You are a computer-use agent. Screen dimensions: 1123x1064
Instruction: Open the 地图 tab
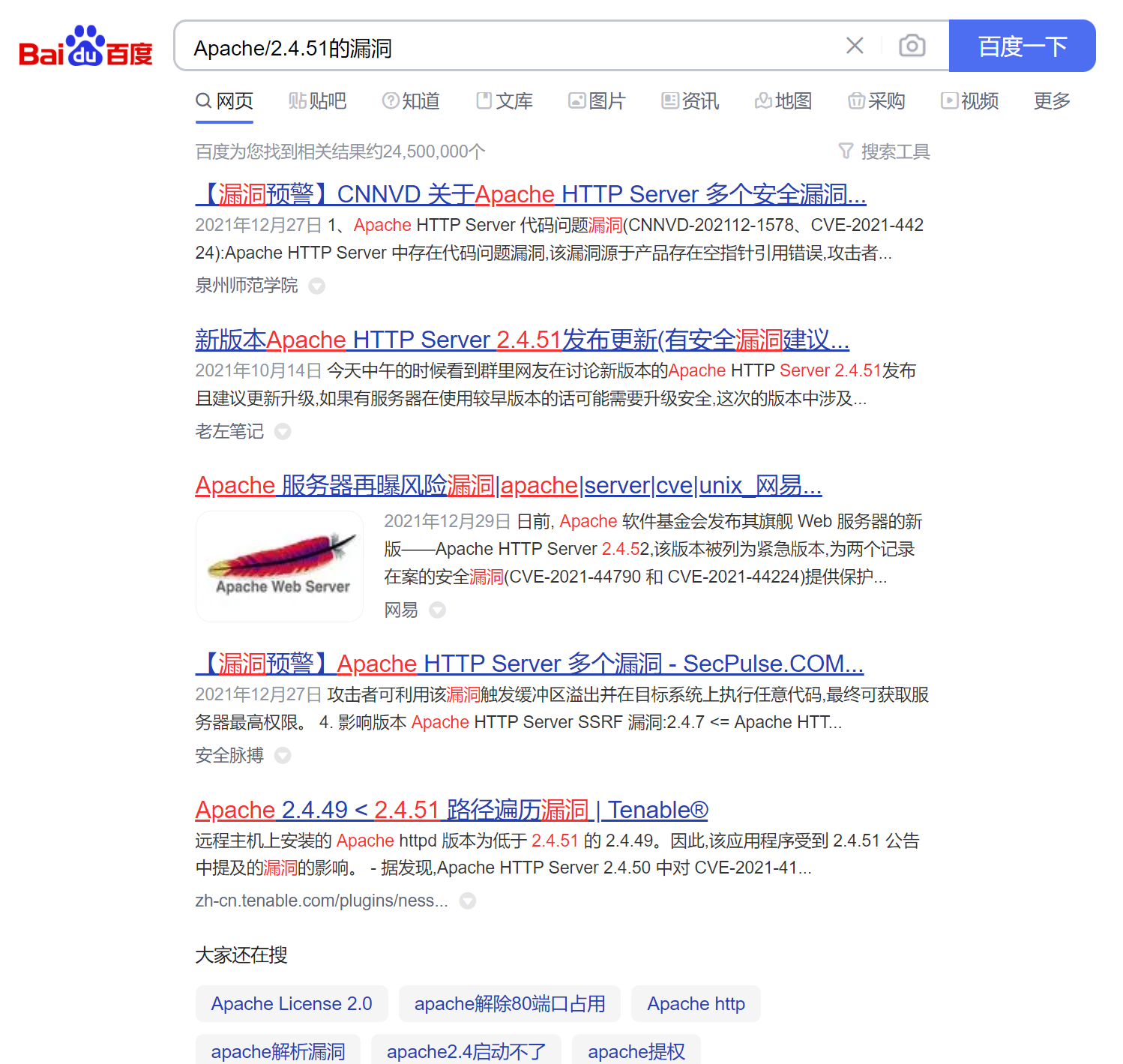click(783, 101)
